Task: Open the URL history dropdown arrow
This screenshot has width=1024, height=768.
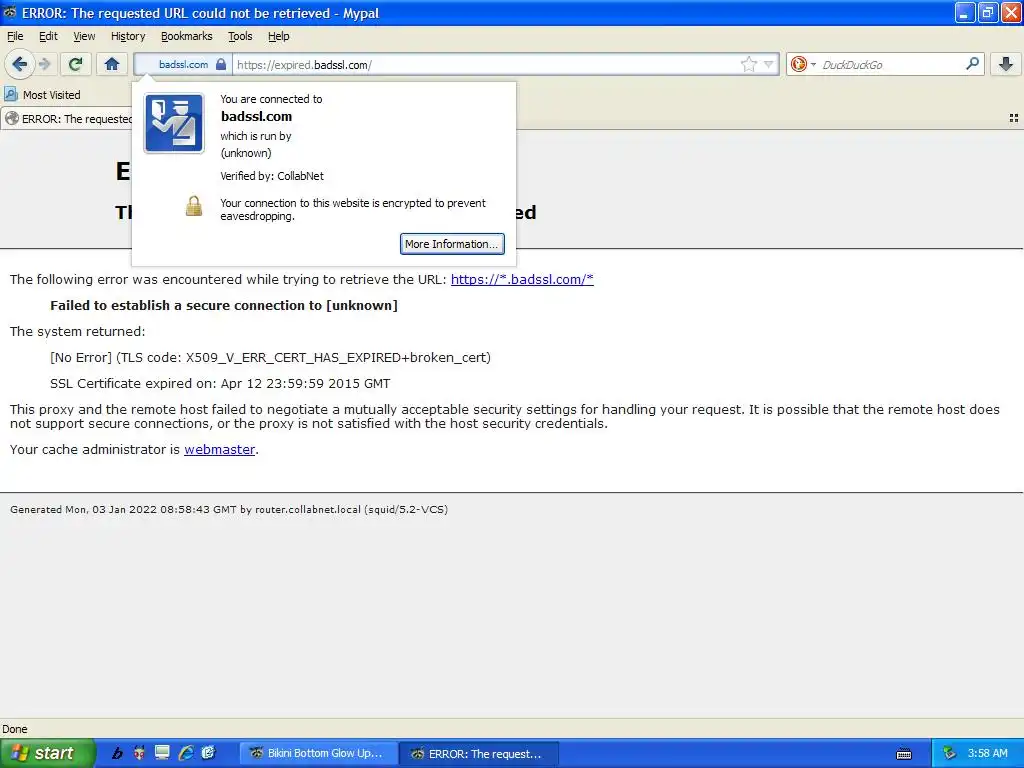Action: point(769,64)
